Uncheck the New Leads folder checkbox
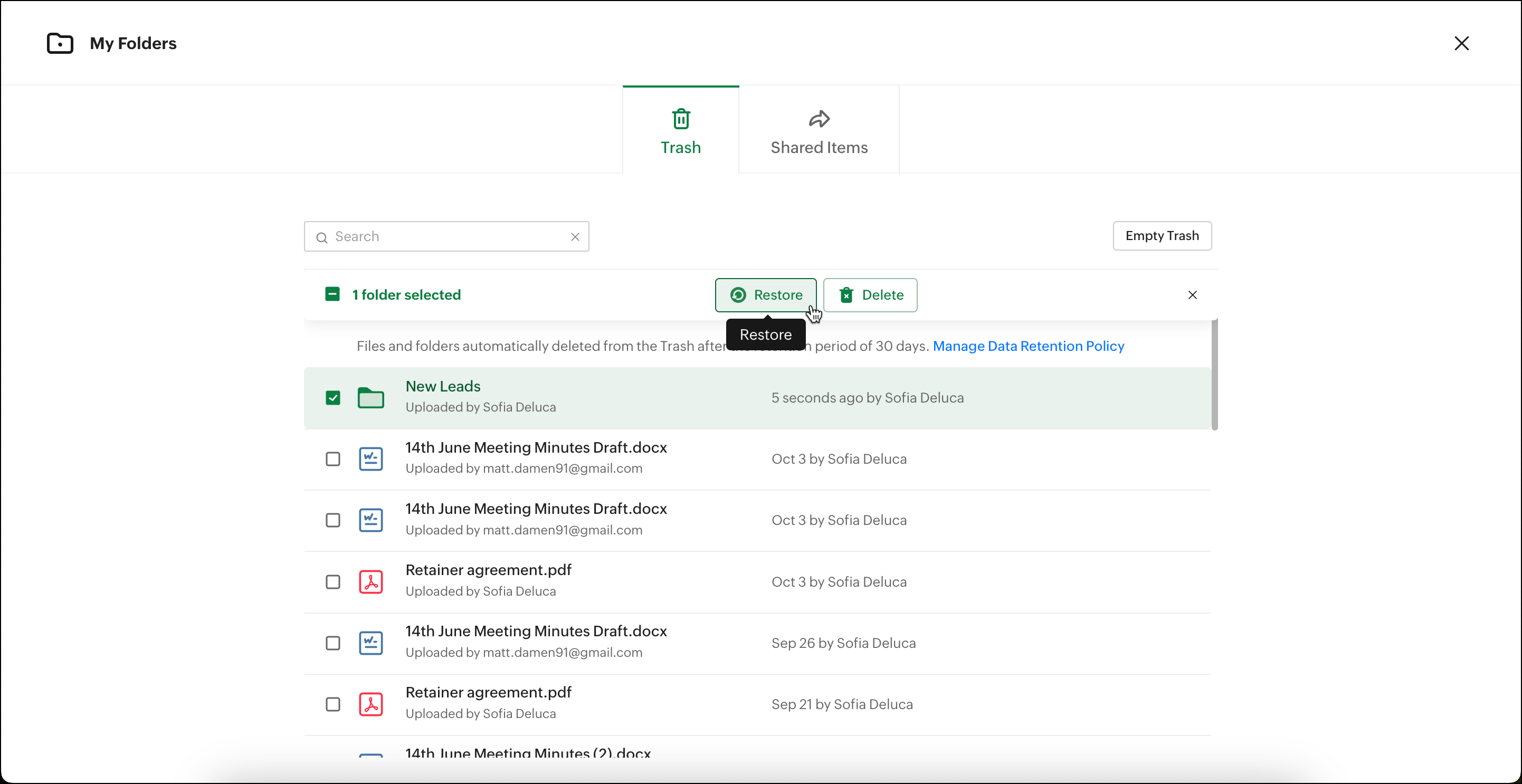 pyautogui.click(x=332, y=398)
